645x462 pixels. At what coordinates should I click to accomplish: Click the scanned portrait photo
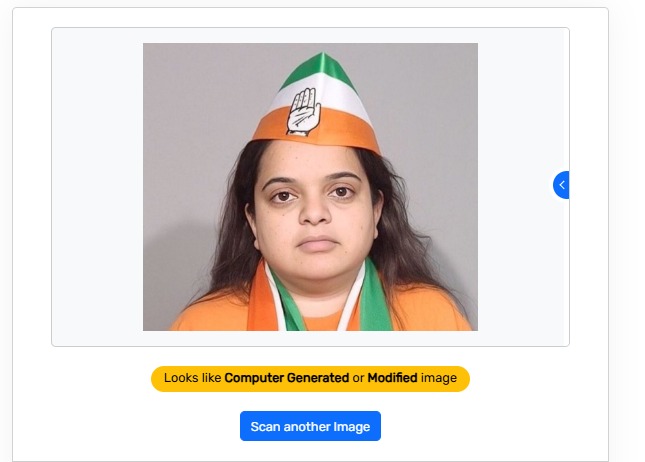coord(311,187)
